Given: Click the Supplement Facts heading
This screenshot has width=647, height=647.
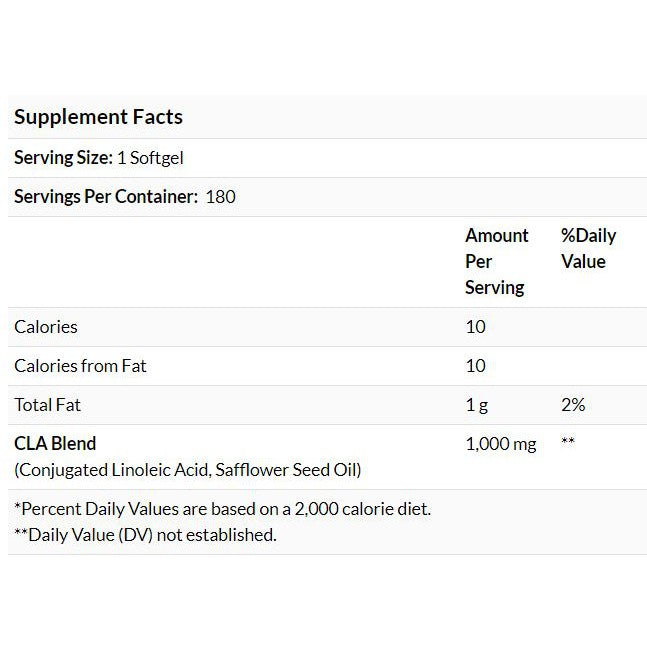Looking at the screenshot, I should (98, 117).
